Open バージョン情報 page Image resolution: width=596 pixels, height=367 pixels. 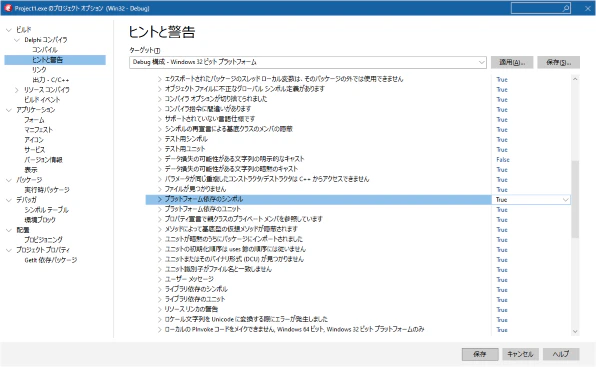click(43, 160)
